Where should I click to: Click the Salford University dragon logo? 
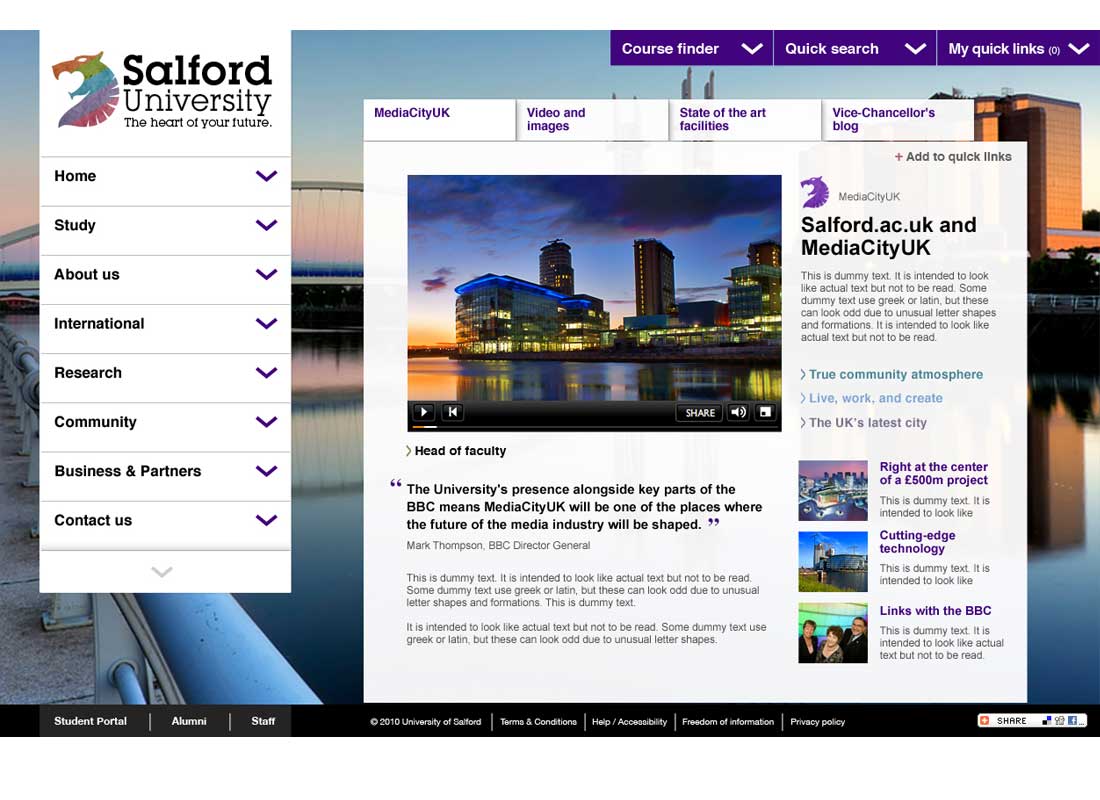click(85, 89)
